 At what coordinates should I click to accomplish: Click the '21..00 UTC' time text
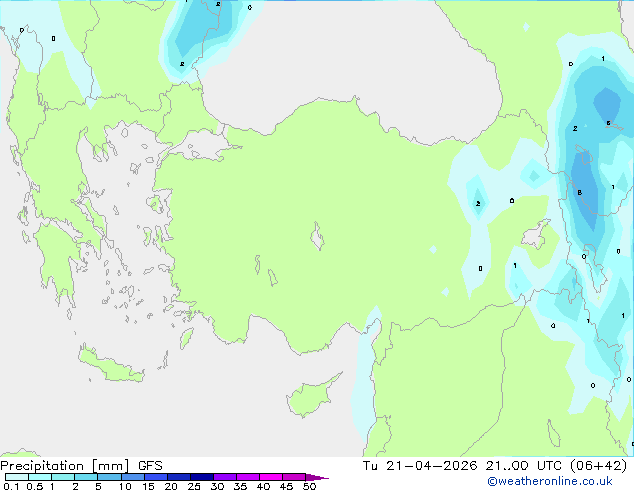tap(524, 466)
